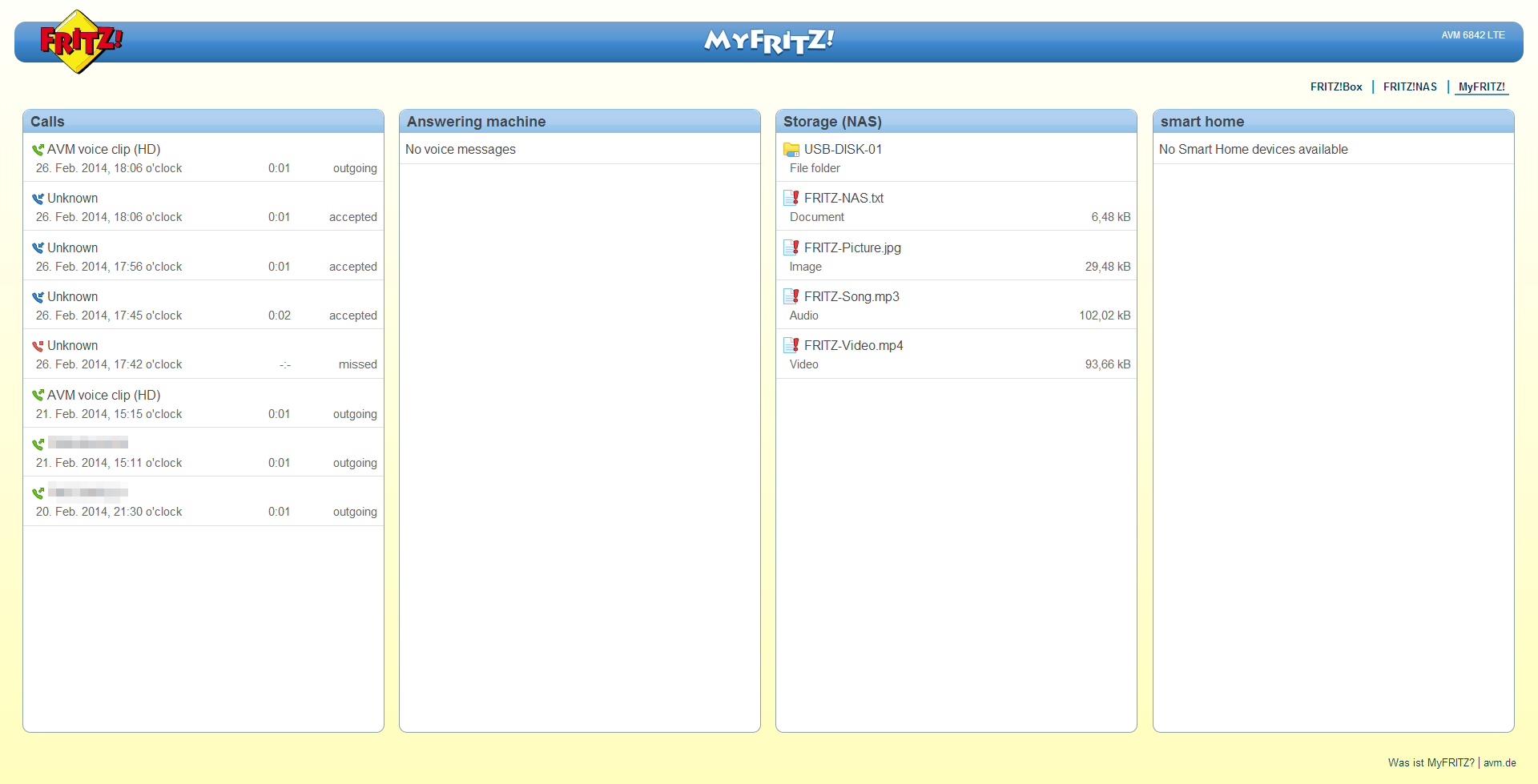Click the USB-DISK-01 folder icon
The width and height of the screenshot is (1538, 784).
click(791, 150)
